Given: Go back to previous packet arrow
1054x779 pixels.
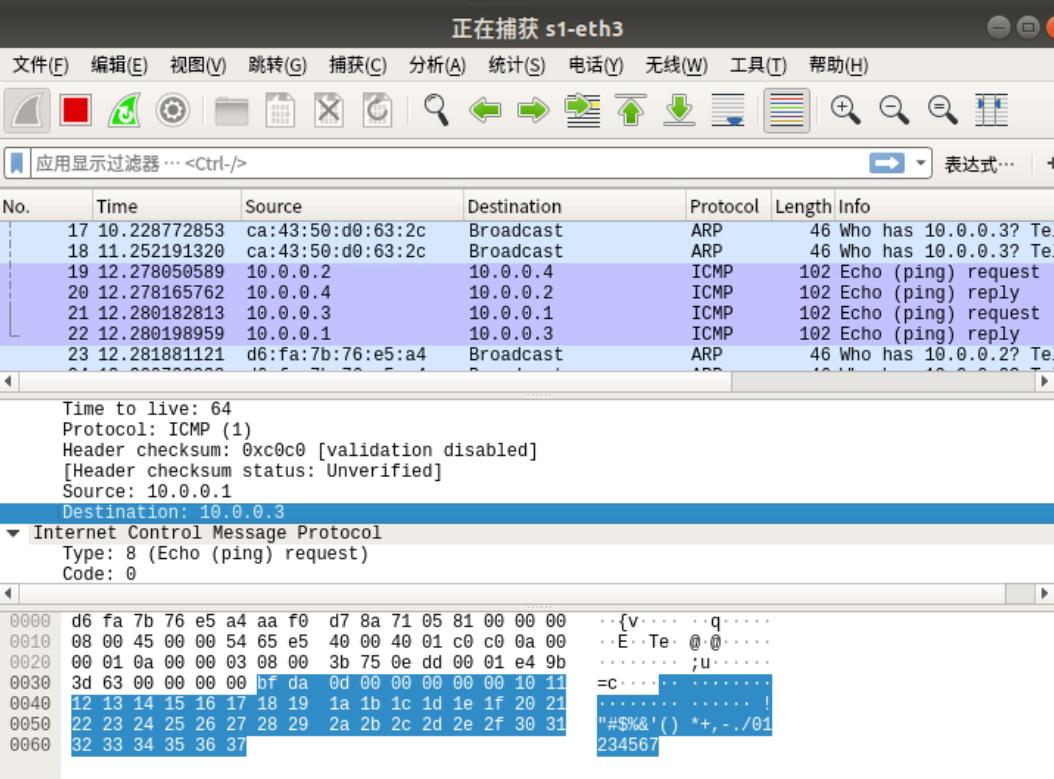Looking at the screenshot, I should point(485,110).
